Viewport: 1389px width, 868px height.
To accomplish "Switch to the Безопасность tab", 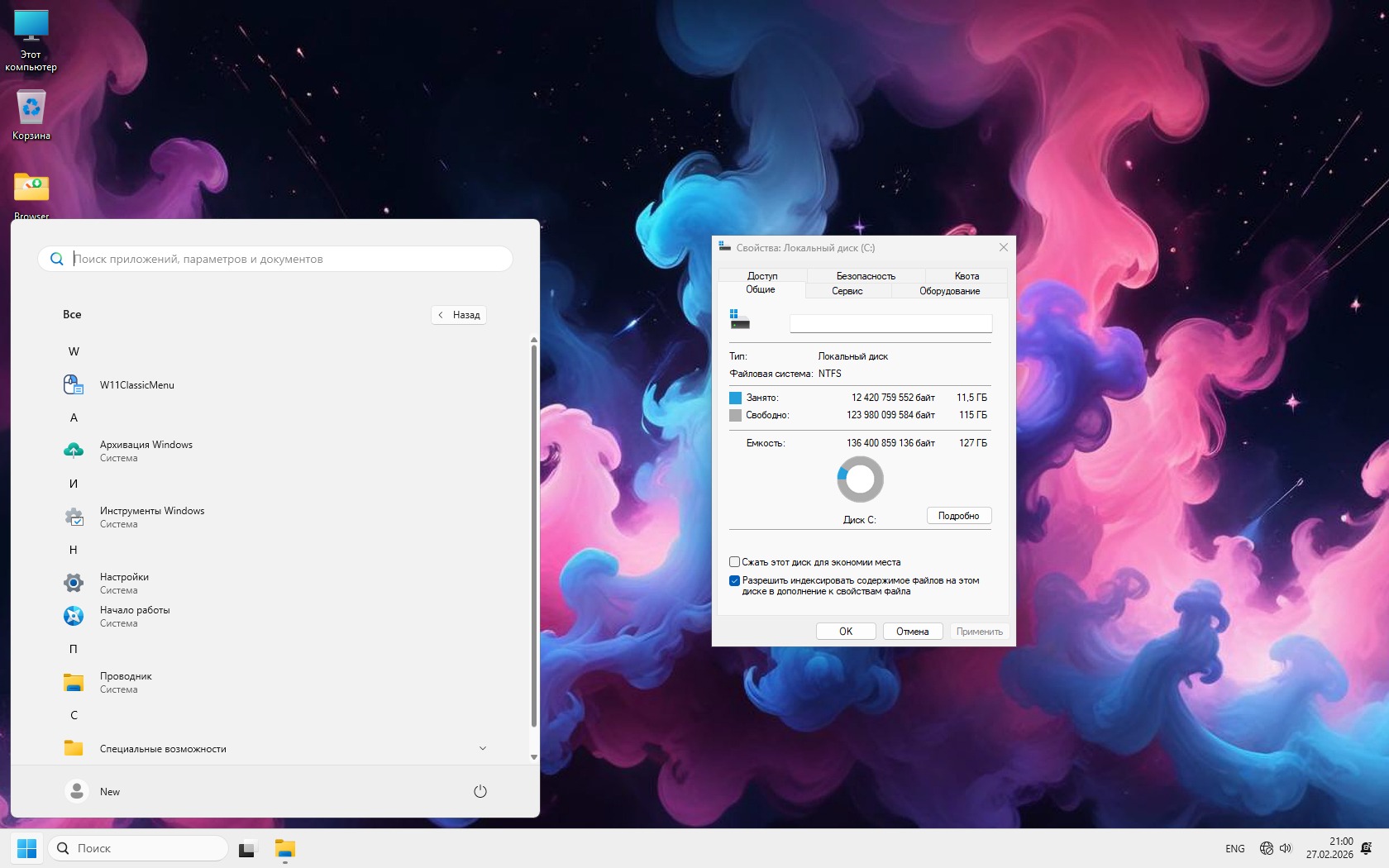I will 865,276.
